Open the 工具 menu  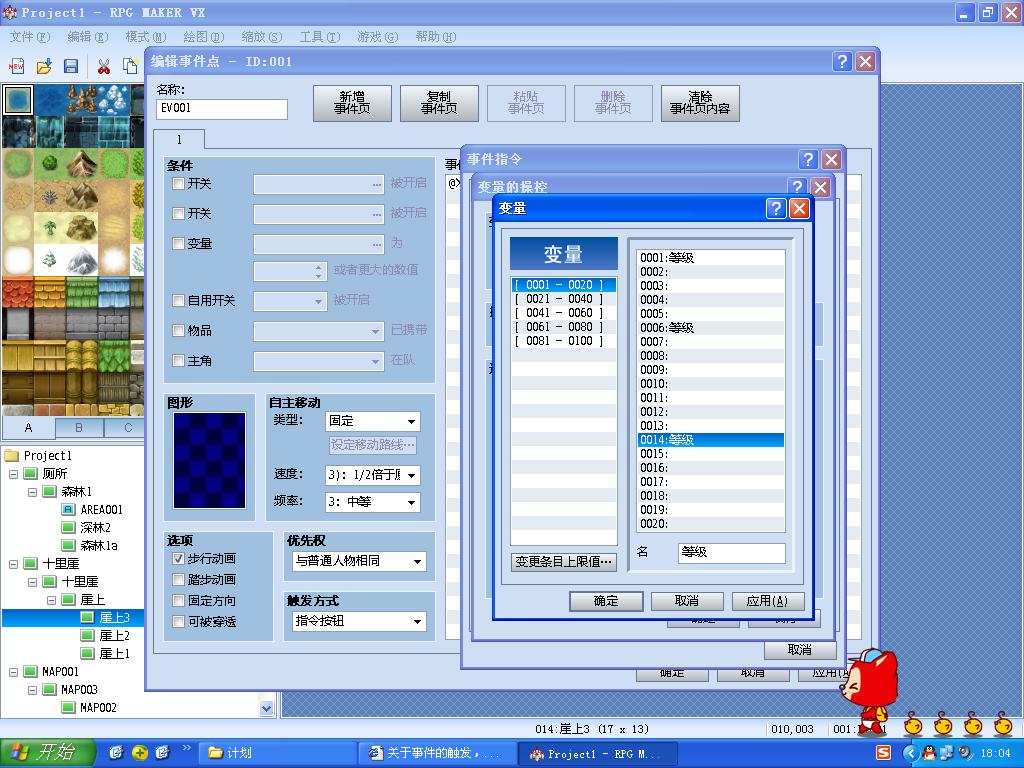tap(320, 37)
